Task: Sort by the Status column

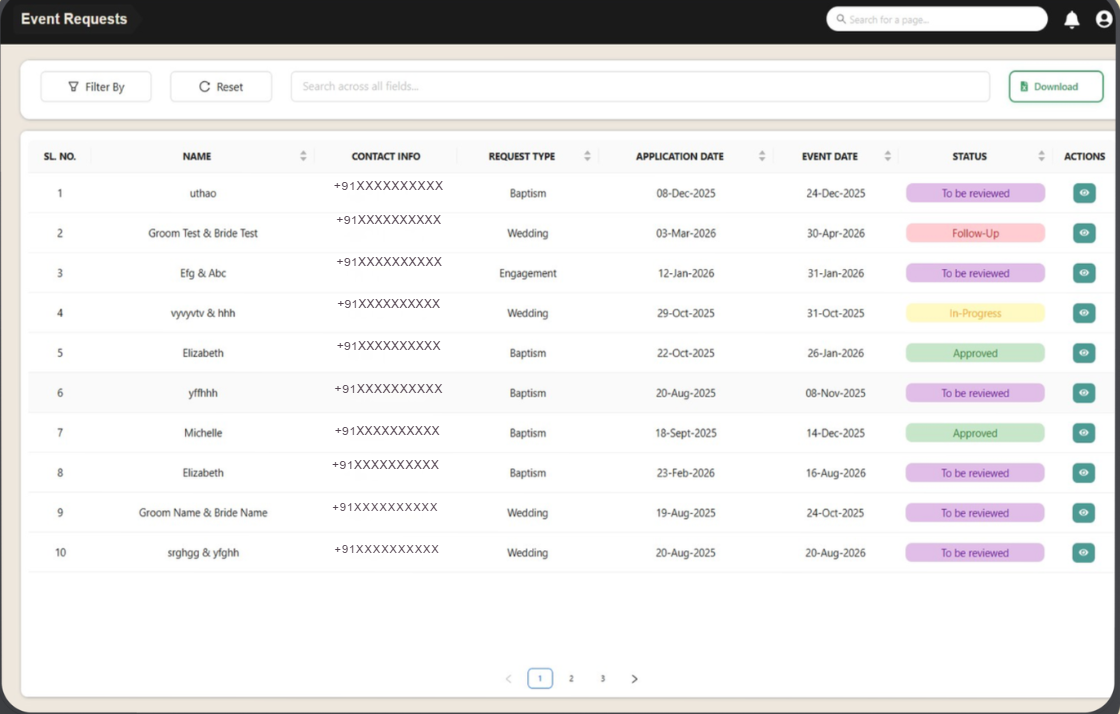Action: 1041,156
